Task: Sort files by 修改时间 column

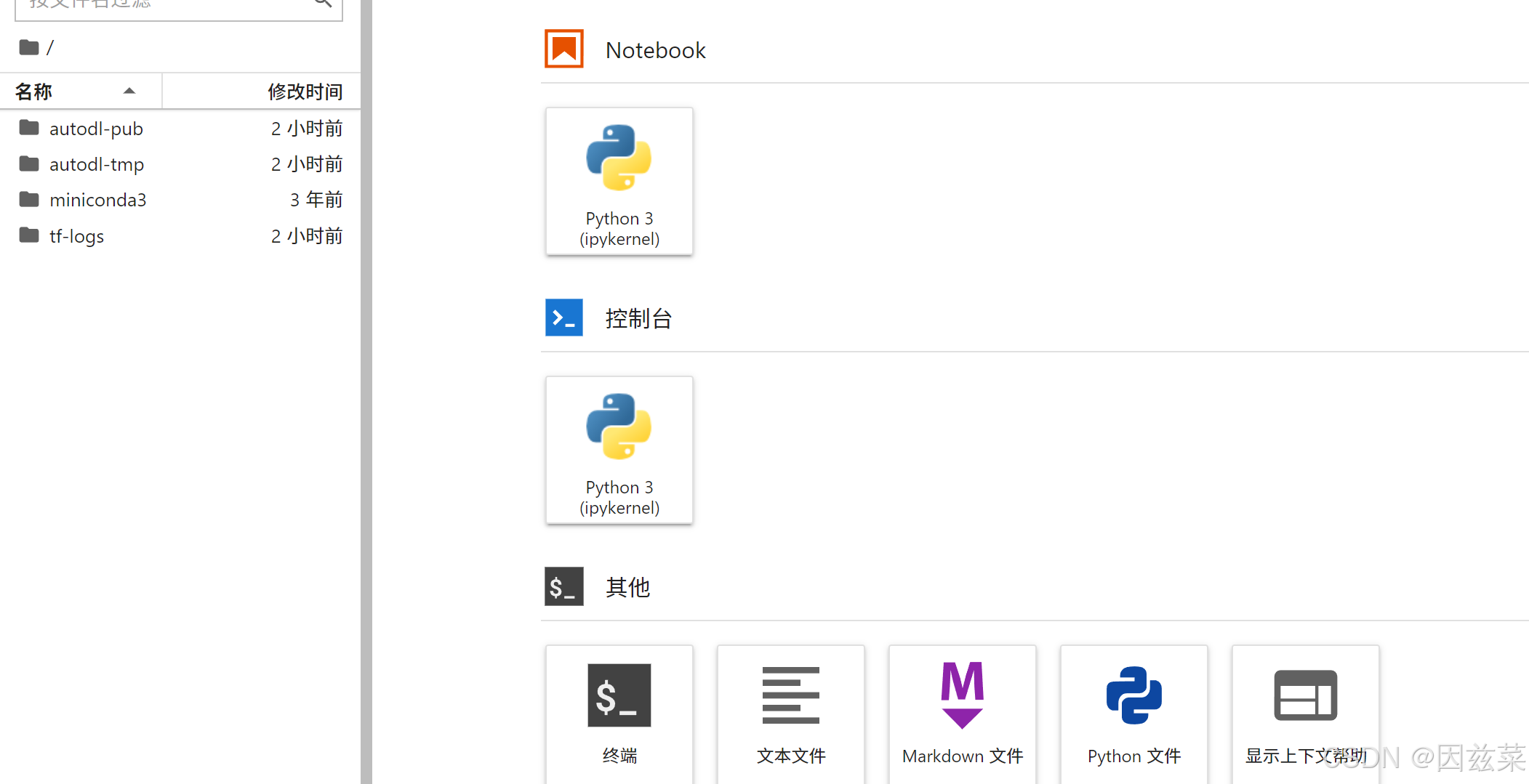Action: pyautogui.click(x=262, y=92)
